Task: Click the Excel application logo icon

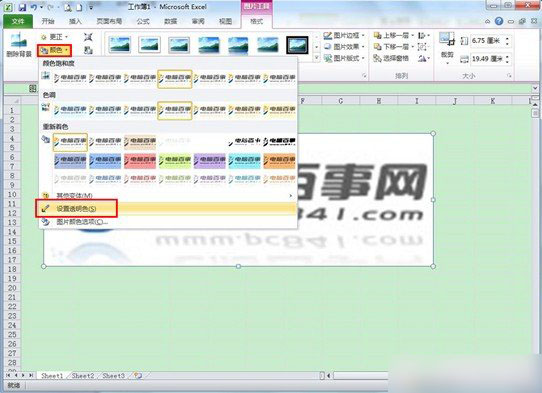Action: 9,7
